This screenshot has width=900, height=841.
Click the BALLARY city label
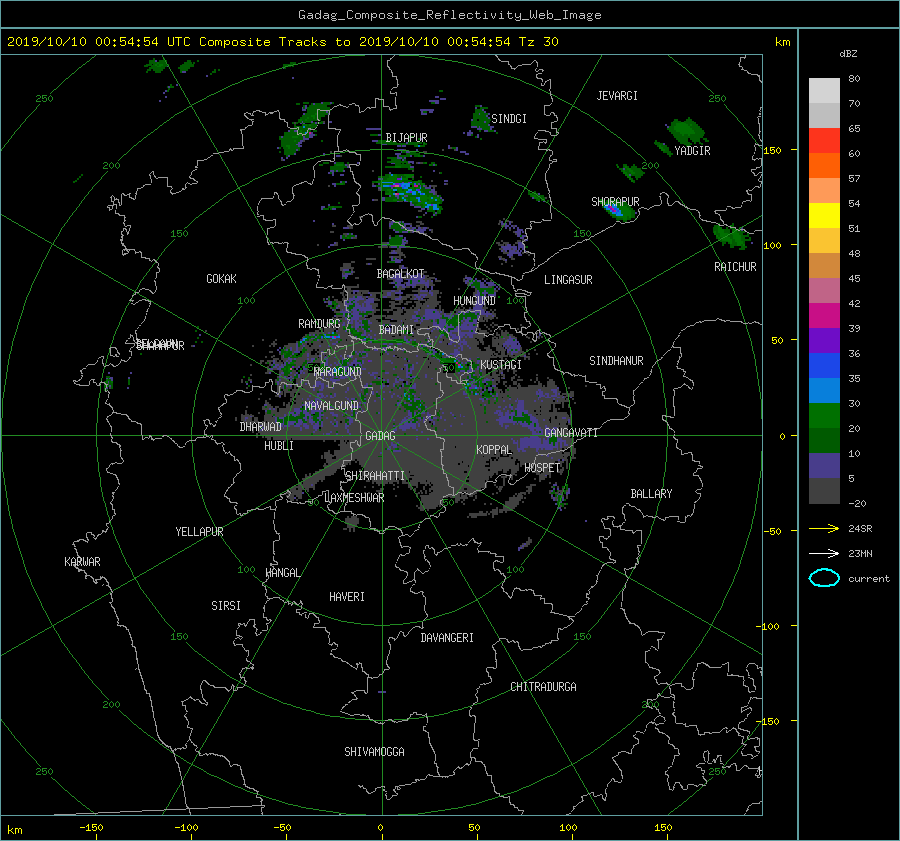[x=651, y=494]
